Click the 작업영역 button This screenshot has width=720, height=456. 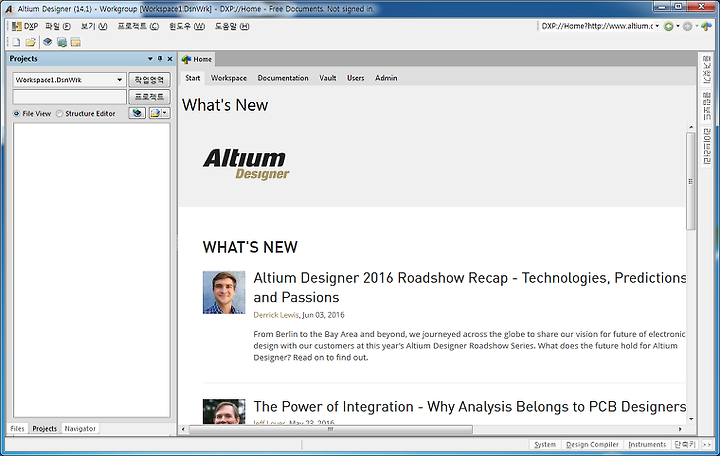(149, 80)
